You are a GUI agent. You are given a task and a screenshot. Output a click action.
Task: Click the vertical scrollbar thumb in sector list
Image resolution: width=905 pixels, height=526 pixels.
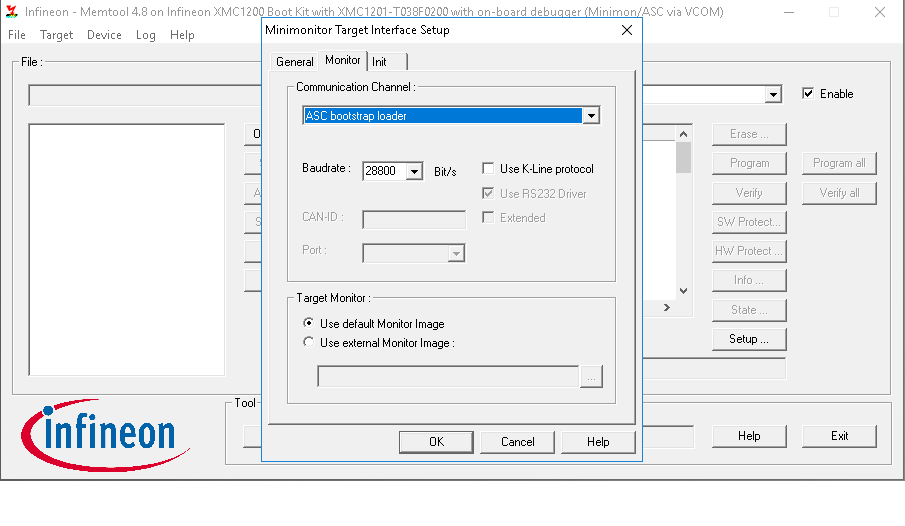pos(683,157)
